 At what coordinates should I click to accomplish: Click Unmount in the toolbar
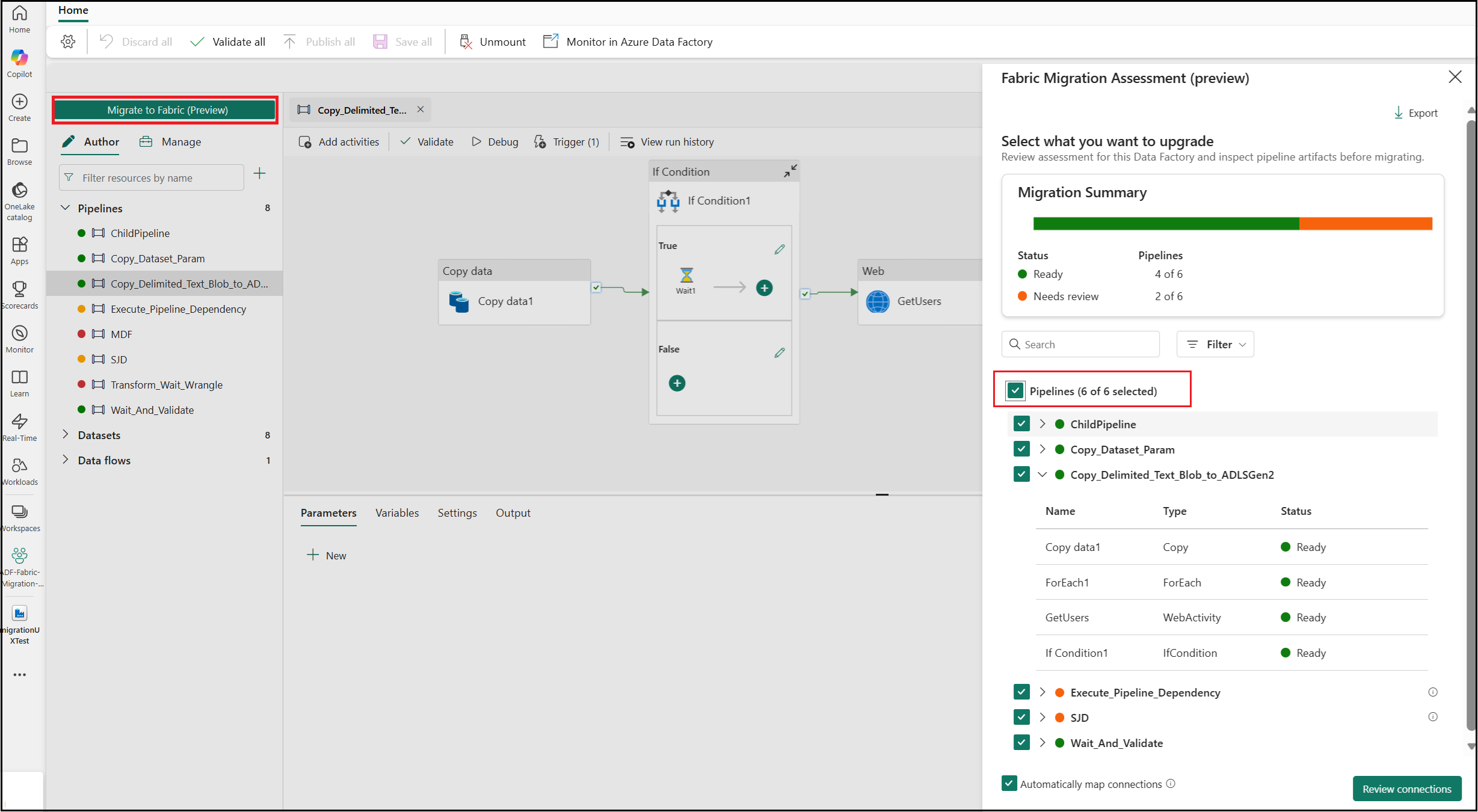[493, 42]
